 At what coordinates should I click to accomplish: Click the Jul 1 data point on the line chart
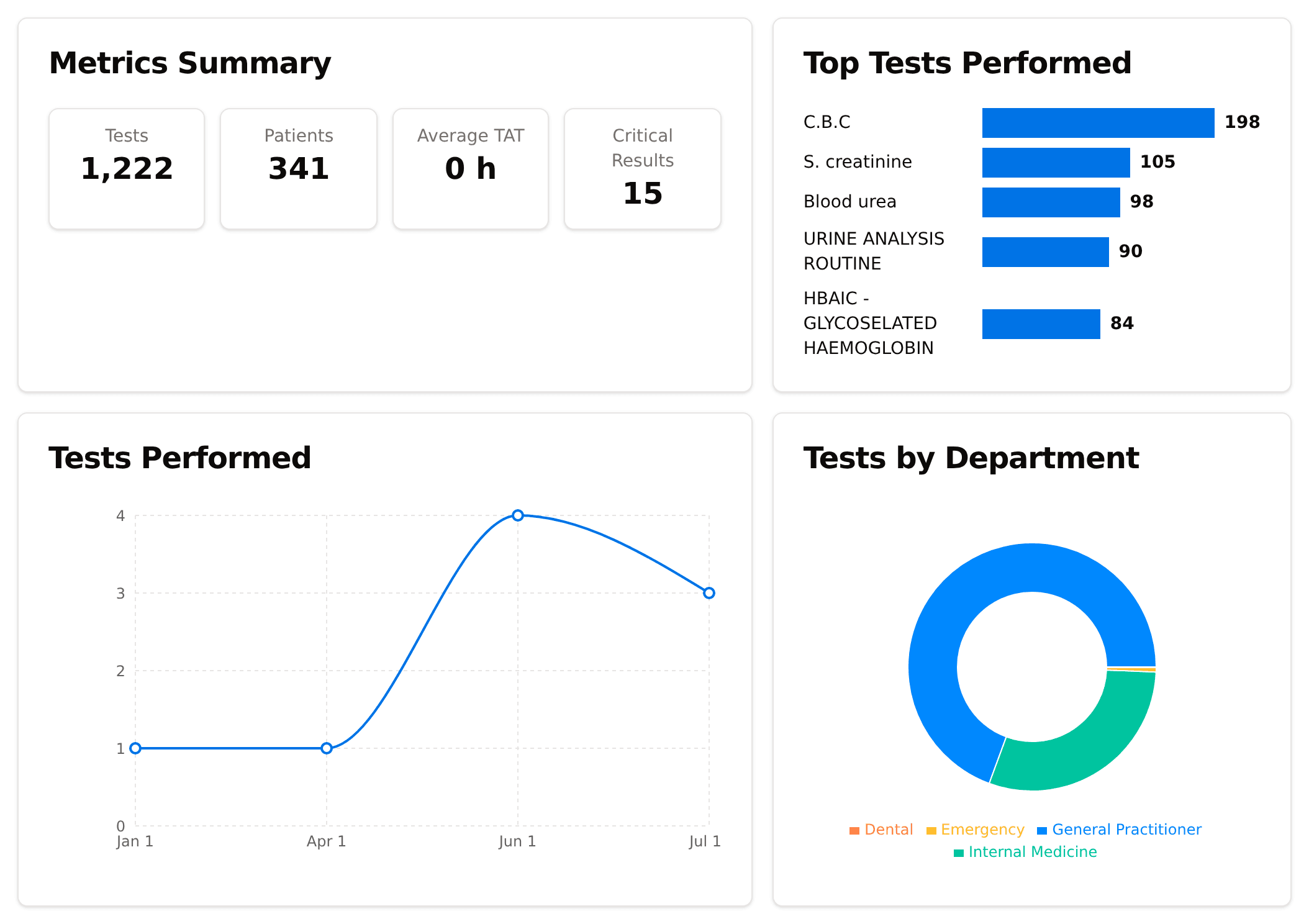tap(709, 593)
